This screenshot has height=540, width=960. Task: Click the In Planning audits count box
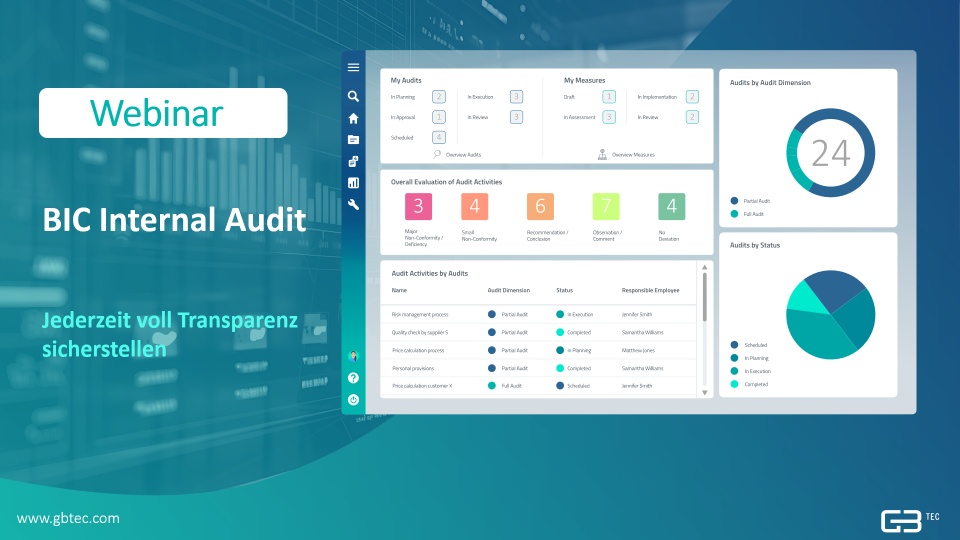(x=438, y=97)
